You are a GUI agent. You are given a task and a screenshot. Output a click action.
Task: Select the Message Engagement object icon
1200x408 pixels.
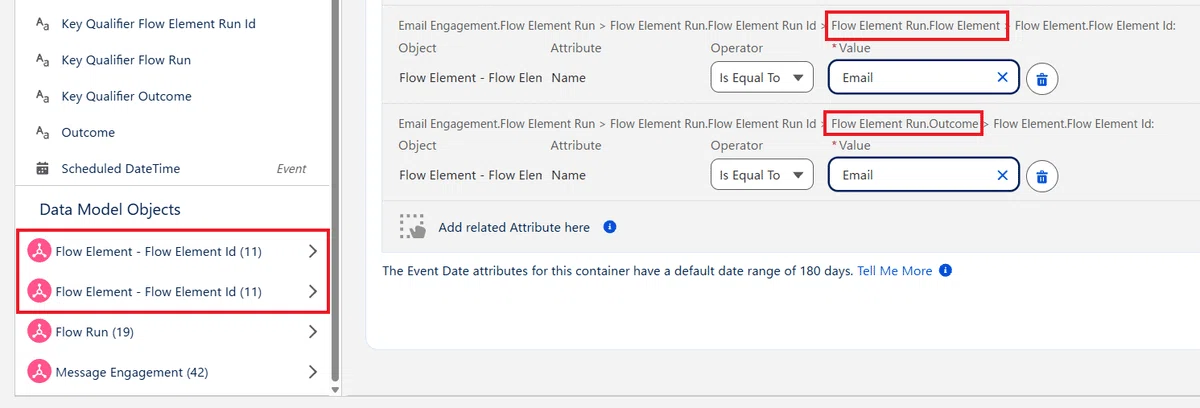coord(39,372)
